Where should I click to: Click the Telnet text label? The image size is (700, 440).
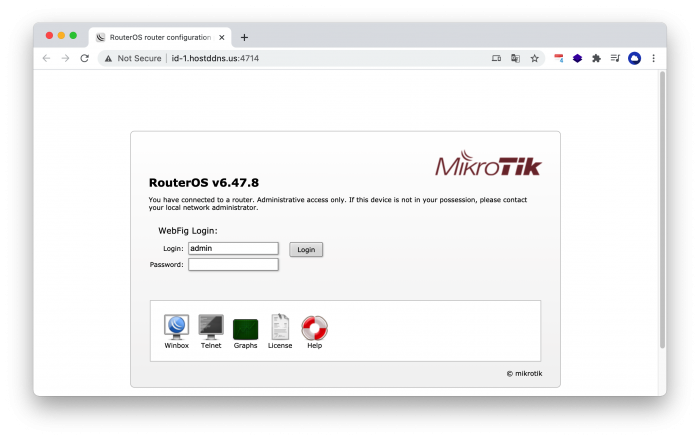211,345
